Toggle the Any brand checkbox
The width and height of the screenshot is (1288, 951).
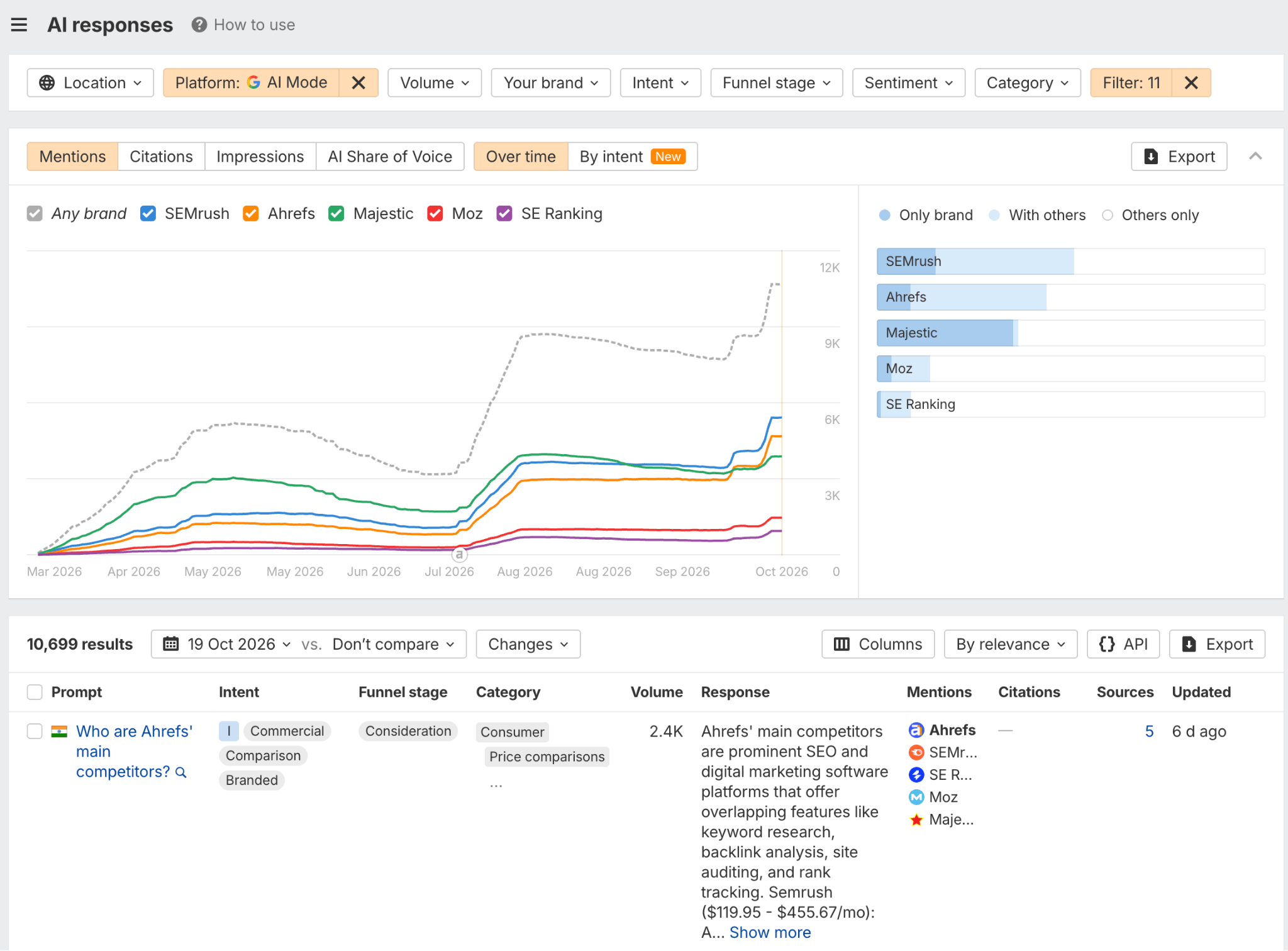35,214
